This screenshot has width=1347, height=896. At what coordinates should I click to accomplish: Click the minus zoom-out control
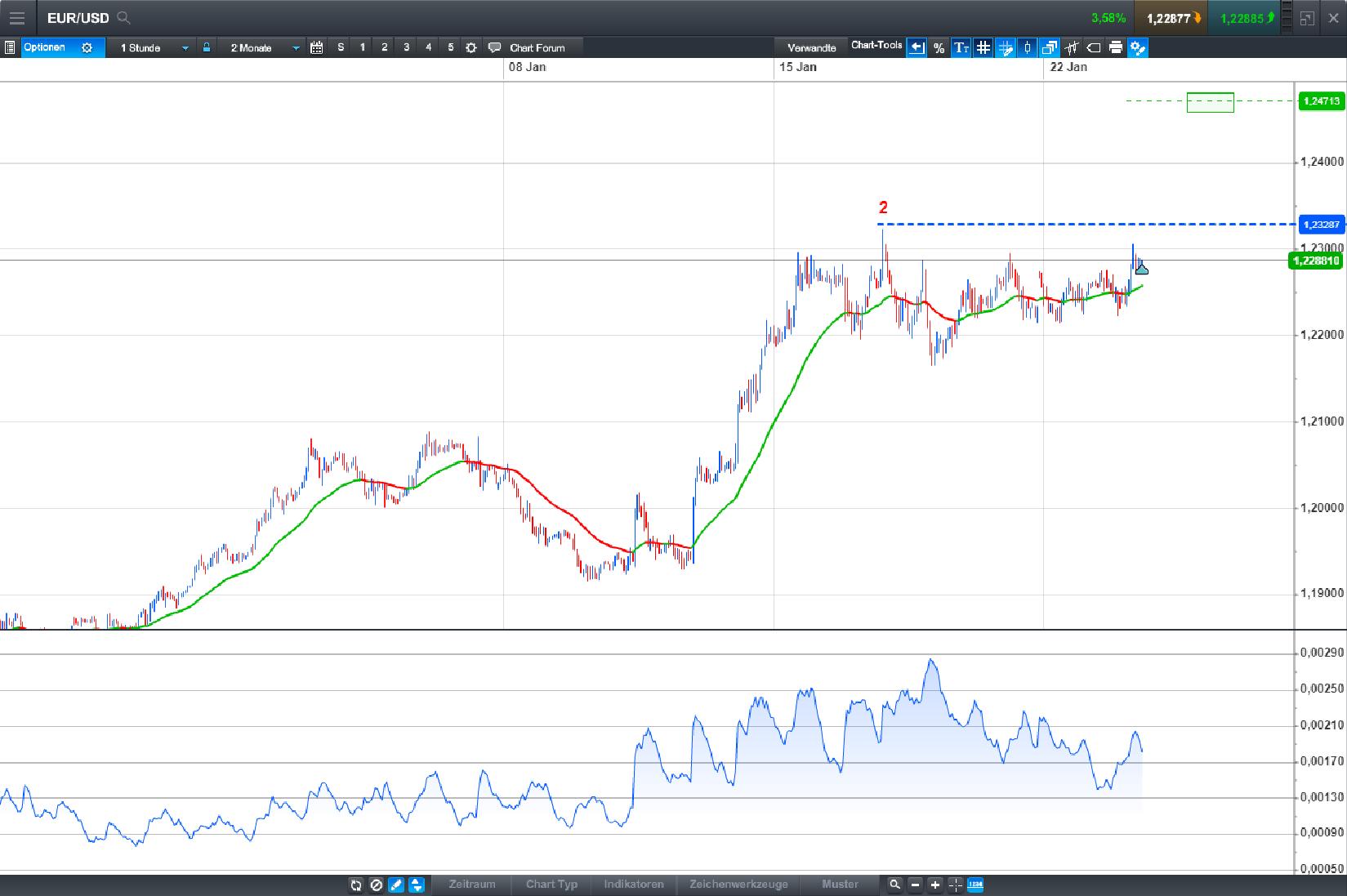point(915,885)
